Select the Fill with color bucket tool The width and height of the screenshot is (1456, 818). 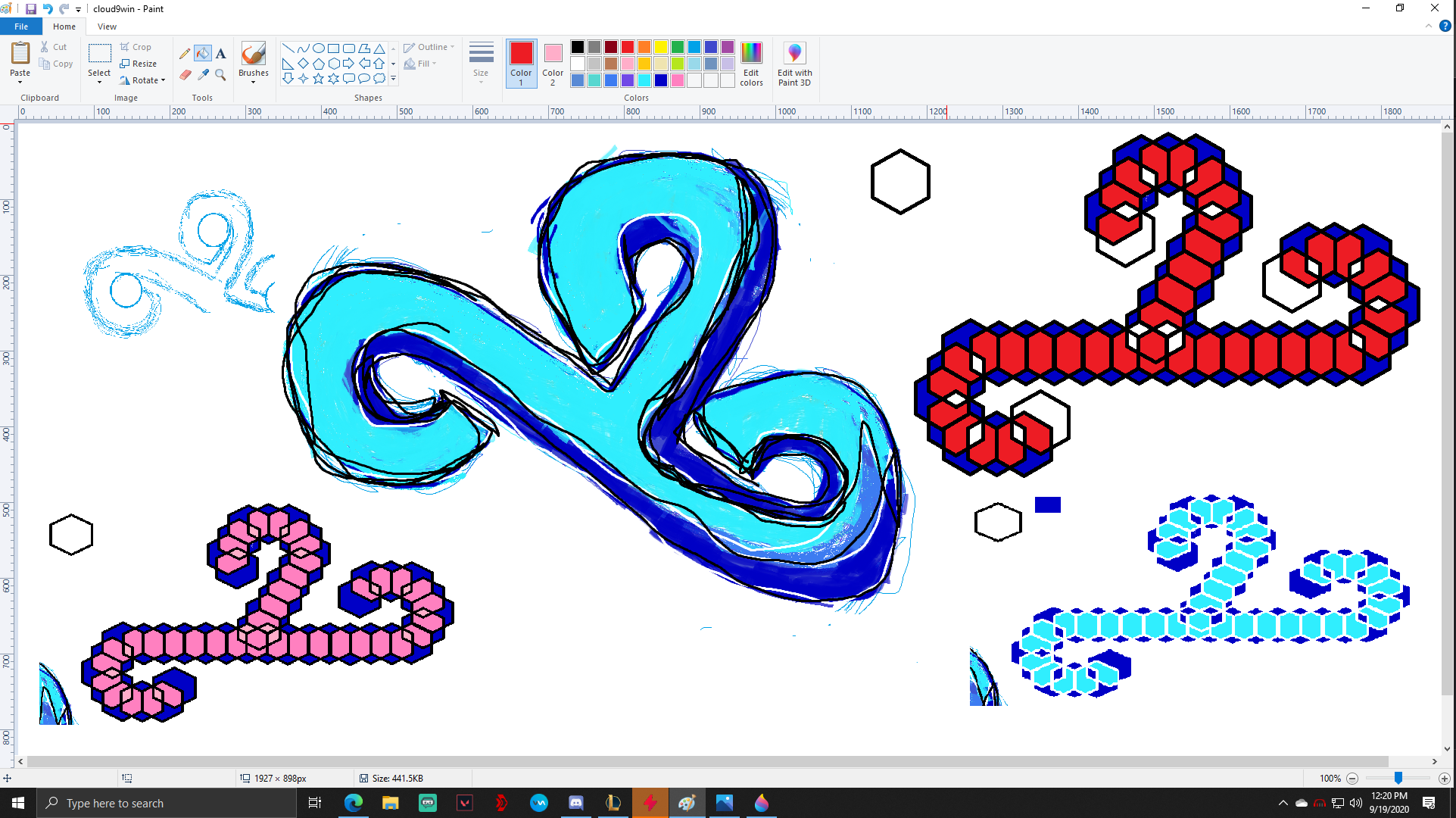click(202, 54)
